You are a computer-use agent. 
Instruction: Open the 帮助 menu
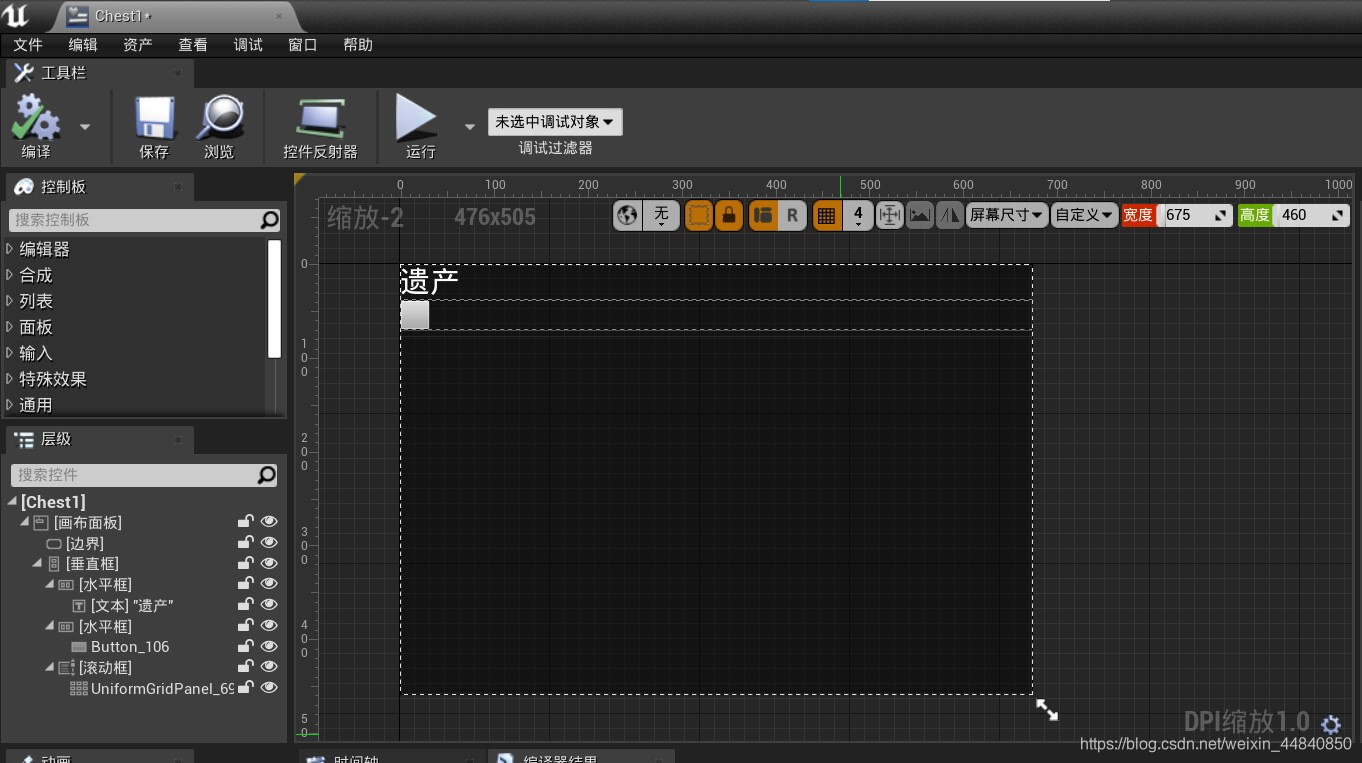pos(358,45)
